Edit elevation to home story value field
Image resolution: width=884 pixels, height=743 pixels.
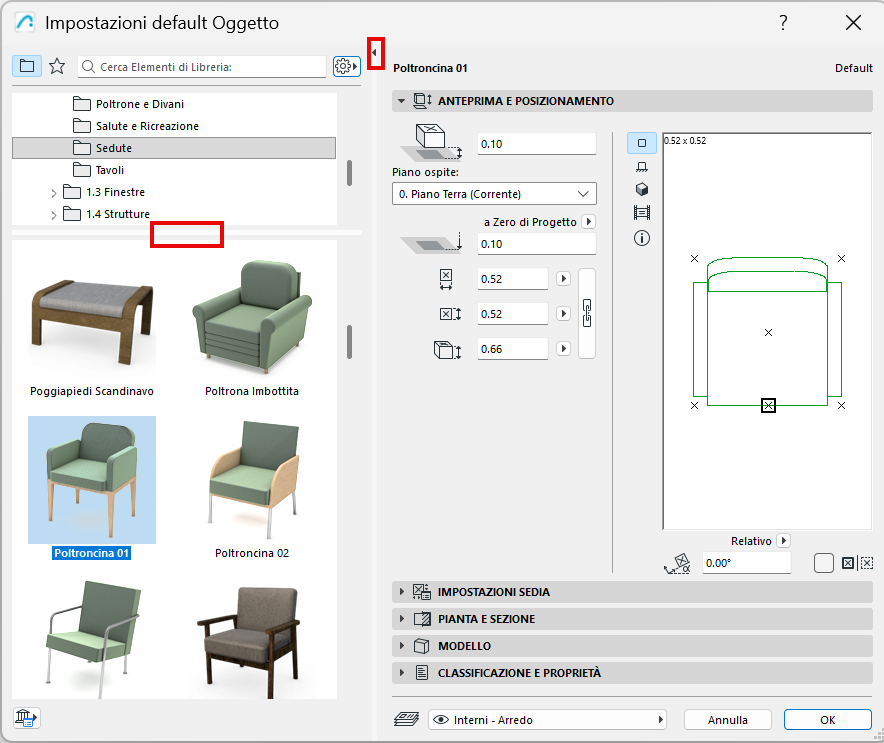pos(537,144)
